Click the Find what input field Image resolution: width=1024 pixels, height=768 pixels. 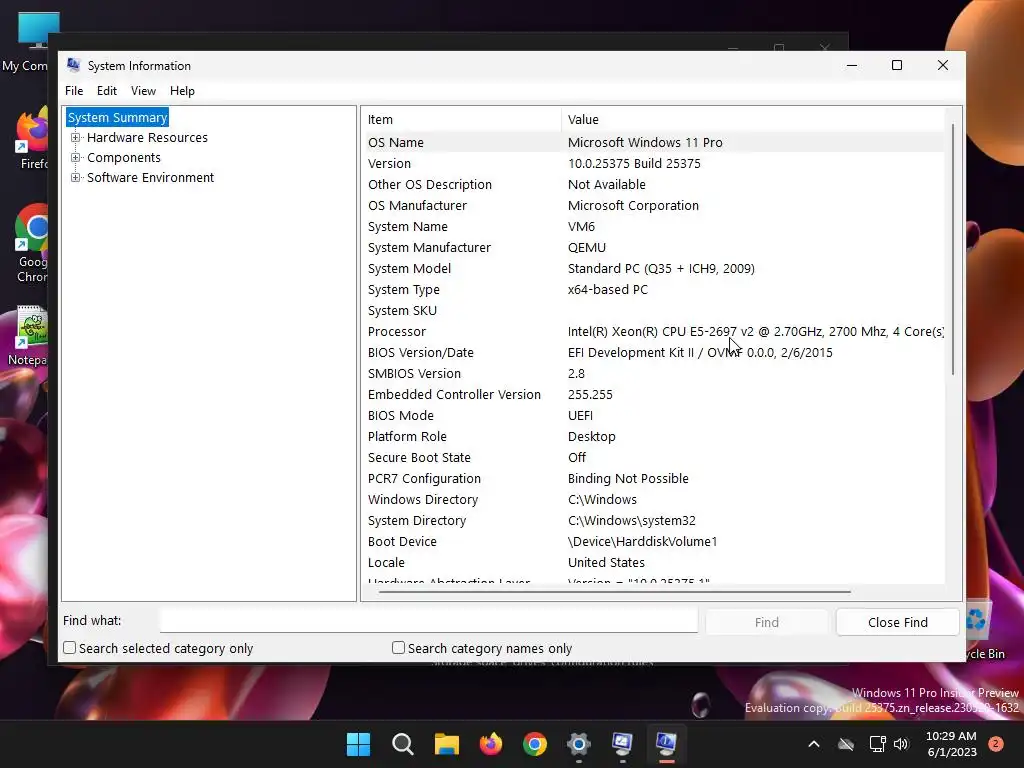429,620
